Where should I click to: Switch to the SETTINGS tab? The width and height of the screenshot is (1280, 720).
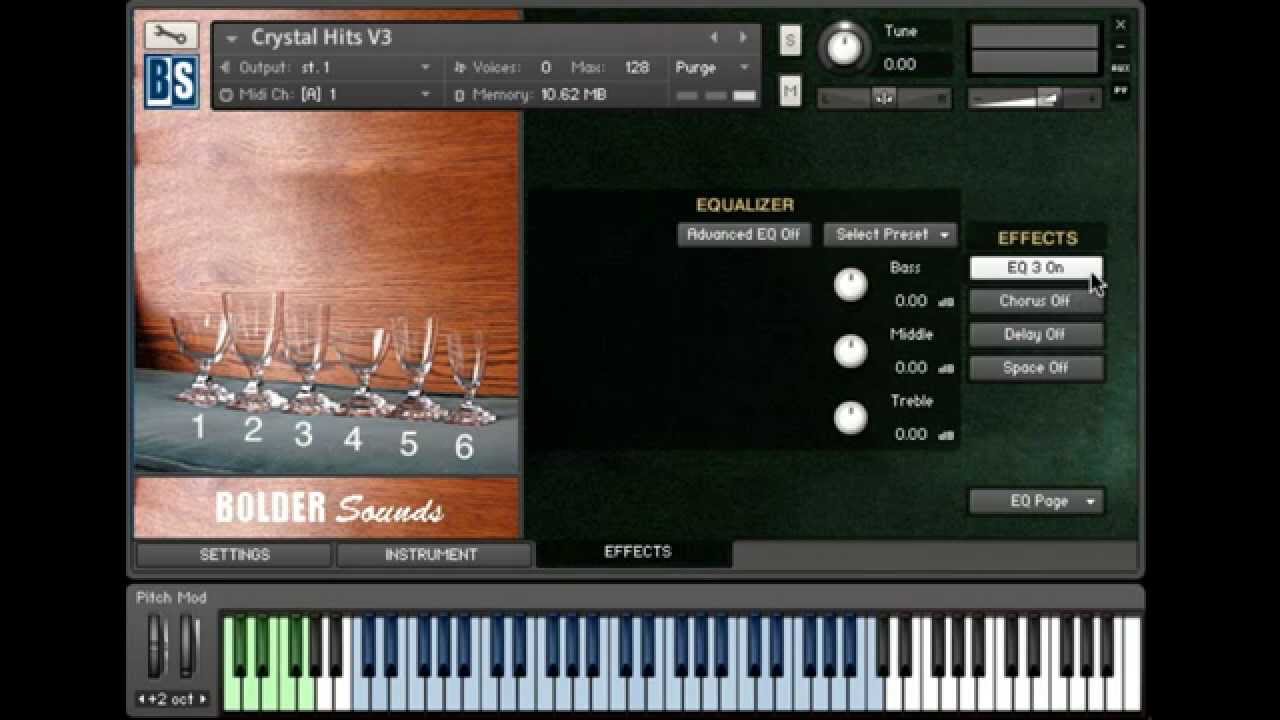point(234,555)
